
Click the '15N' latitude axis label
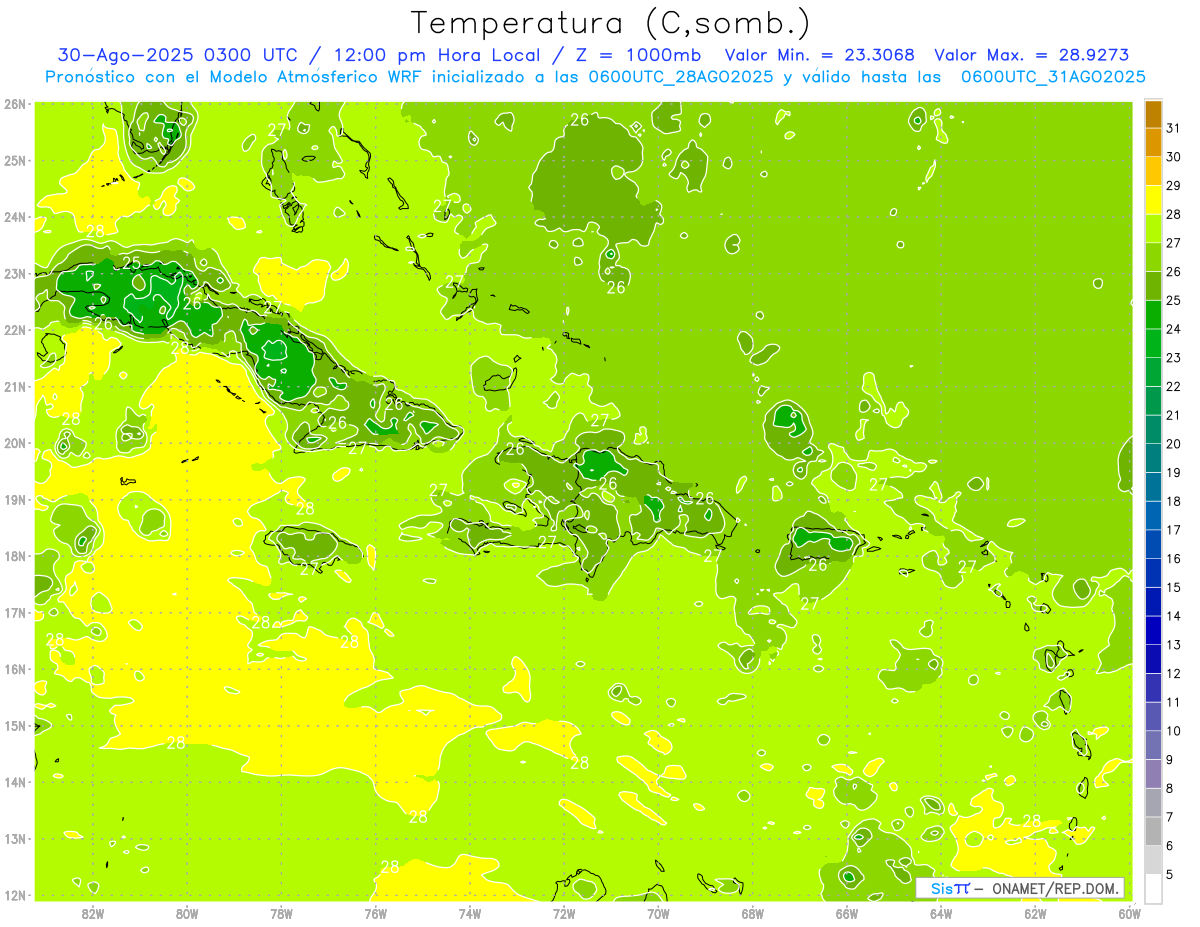15,725
